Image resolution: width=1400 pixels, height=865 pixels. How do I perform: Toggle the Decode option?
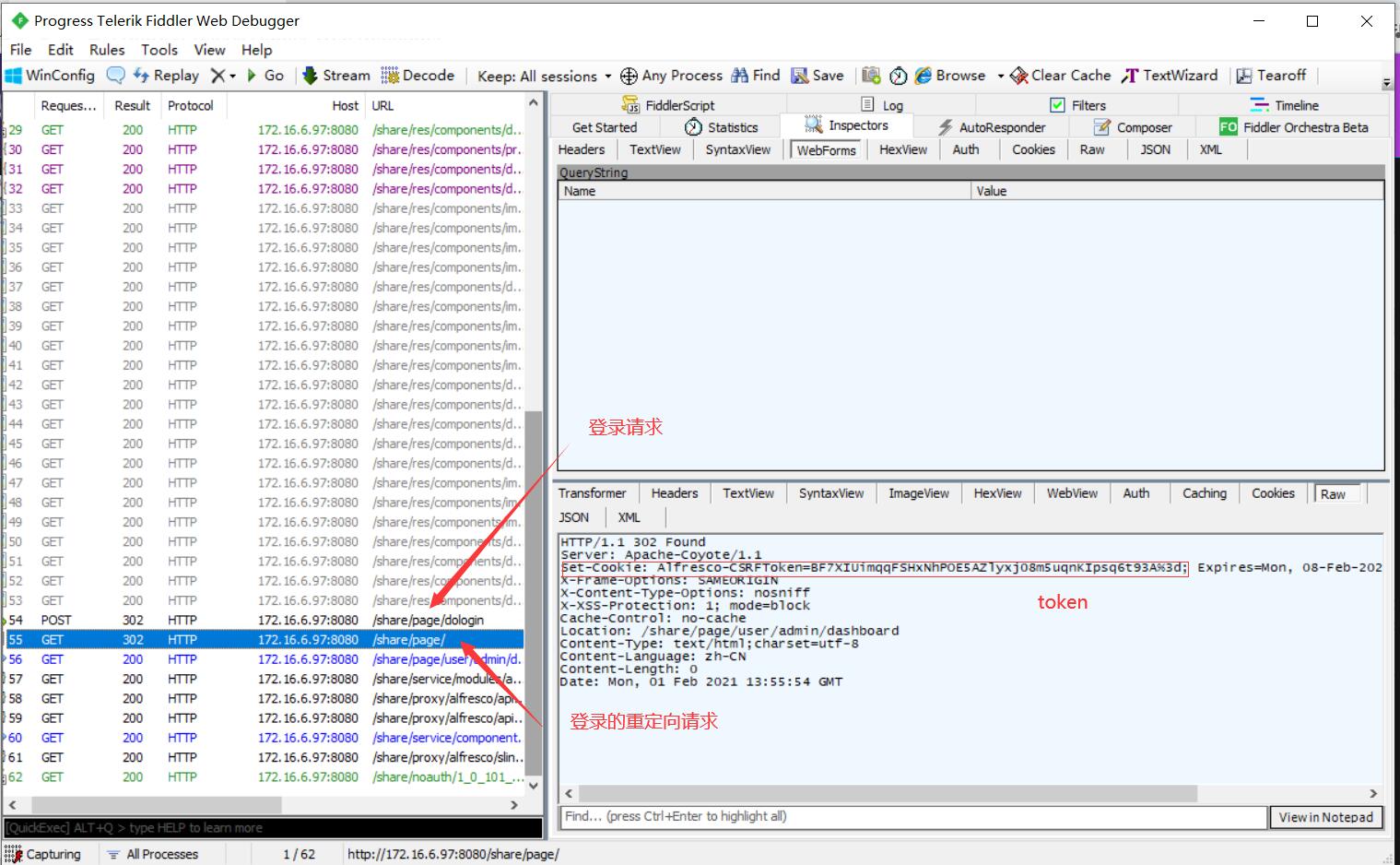[418, 76]
